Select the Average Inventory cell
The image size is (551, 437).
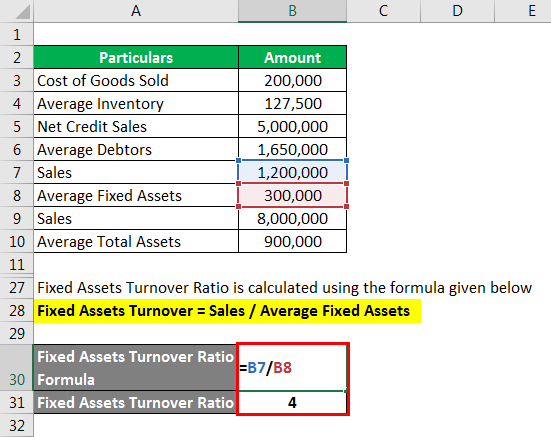tap(136, 103)
